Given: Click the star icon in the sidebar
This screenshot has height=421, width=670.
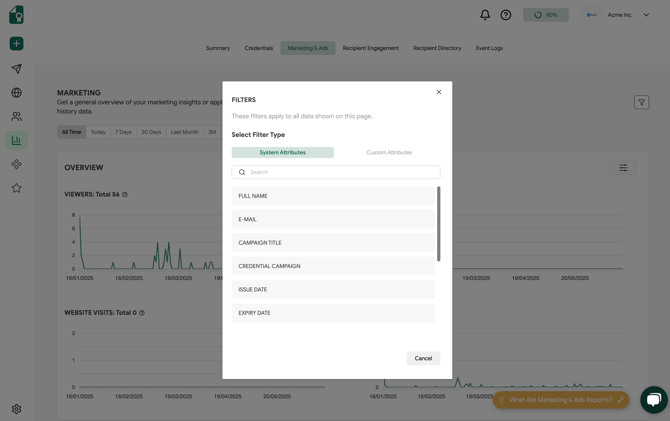Looking at the screenshot, I should click(x=16, y=188).
